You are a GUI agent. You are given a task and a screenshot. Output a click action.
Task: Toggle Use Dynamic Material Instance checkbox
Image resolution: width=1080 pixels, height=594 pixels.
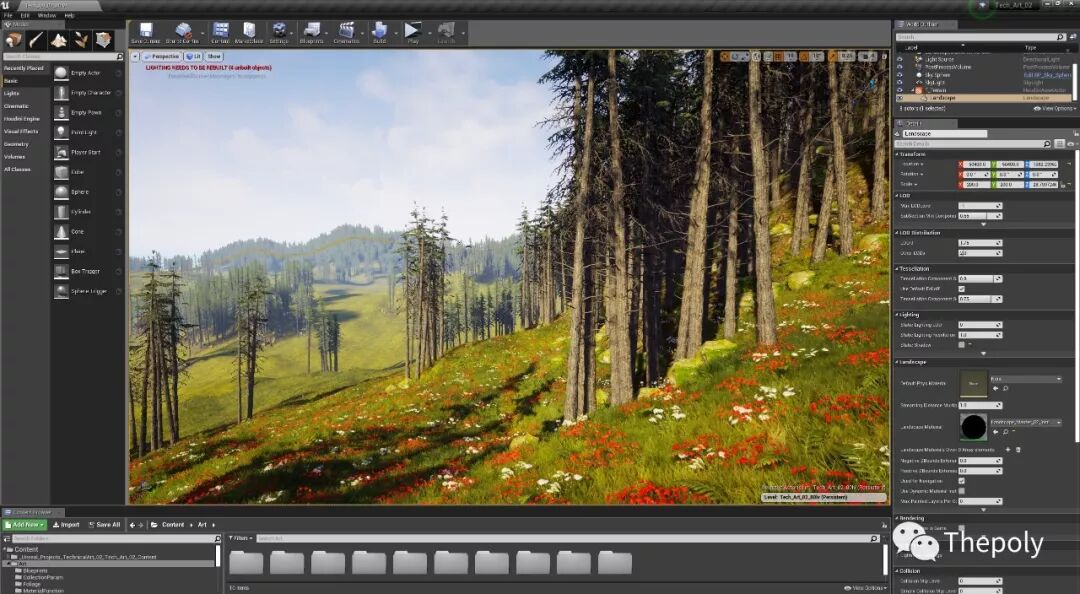(962, 491)
